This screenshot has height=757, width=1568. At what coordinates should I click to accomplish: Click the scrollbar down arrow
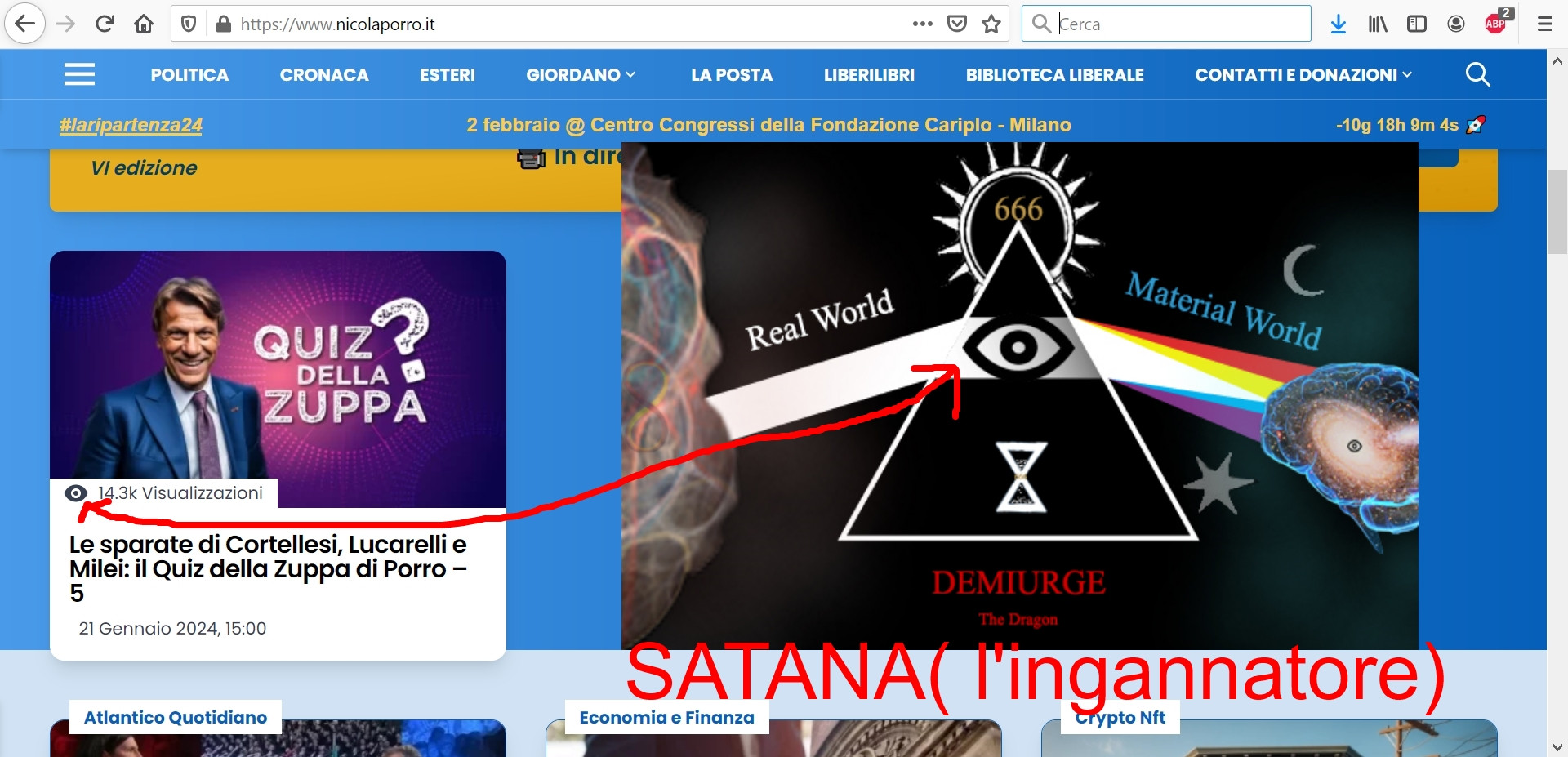pyautogui.click(x=1557, y=746)
